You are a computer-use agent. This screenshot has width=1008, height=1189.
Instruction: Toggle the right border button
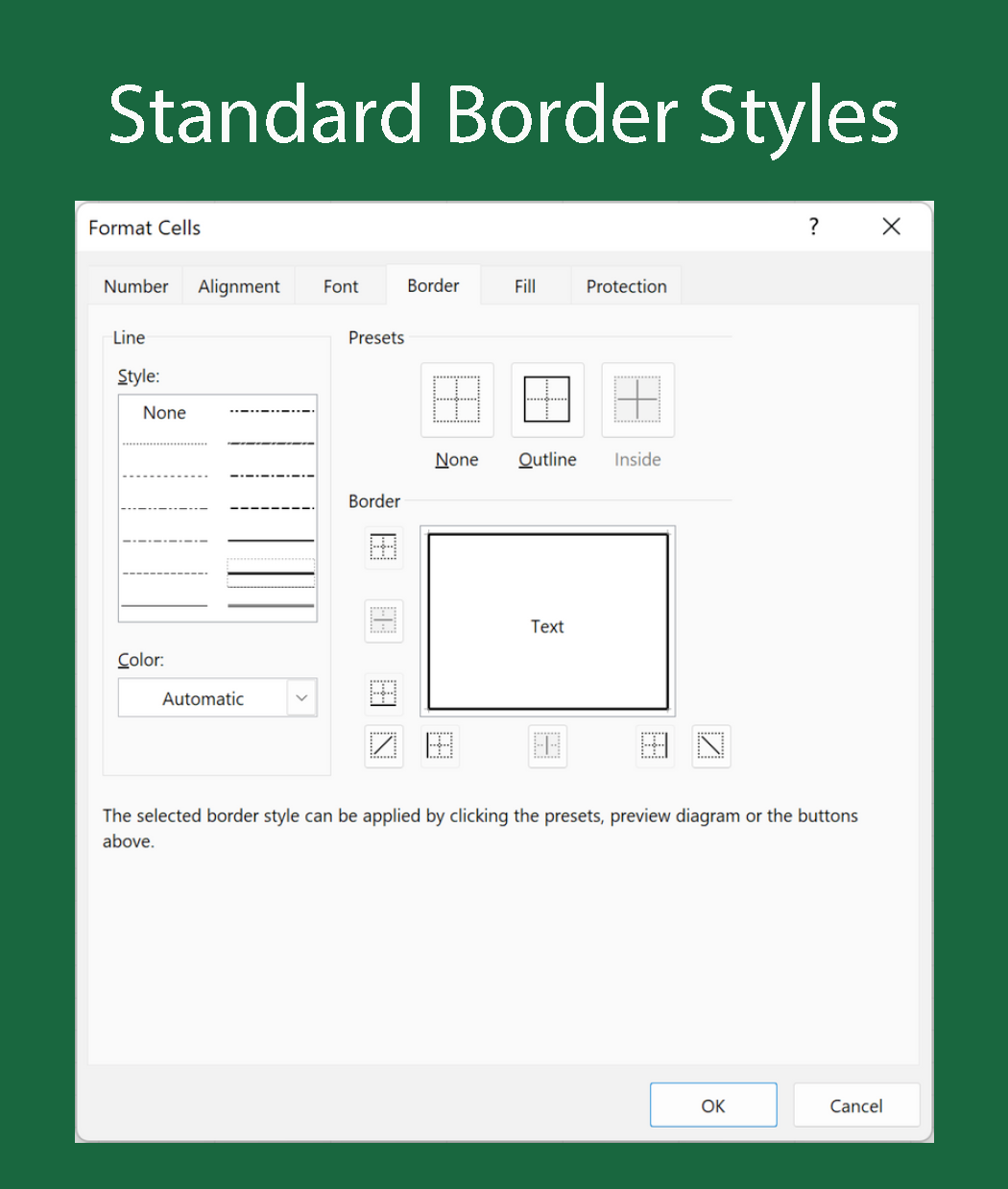(x=654, y=745)
